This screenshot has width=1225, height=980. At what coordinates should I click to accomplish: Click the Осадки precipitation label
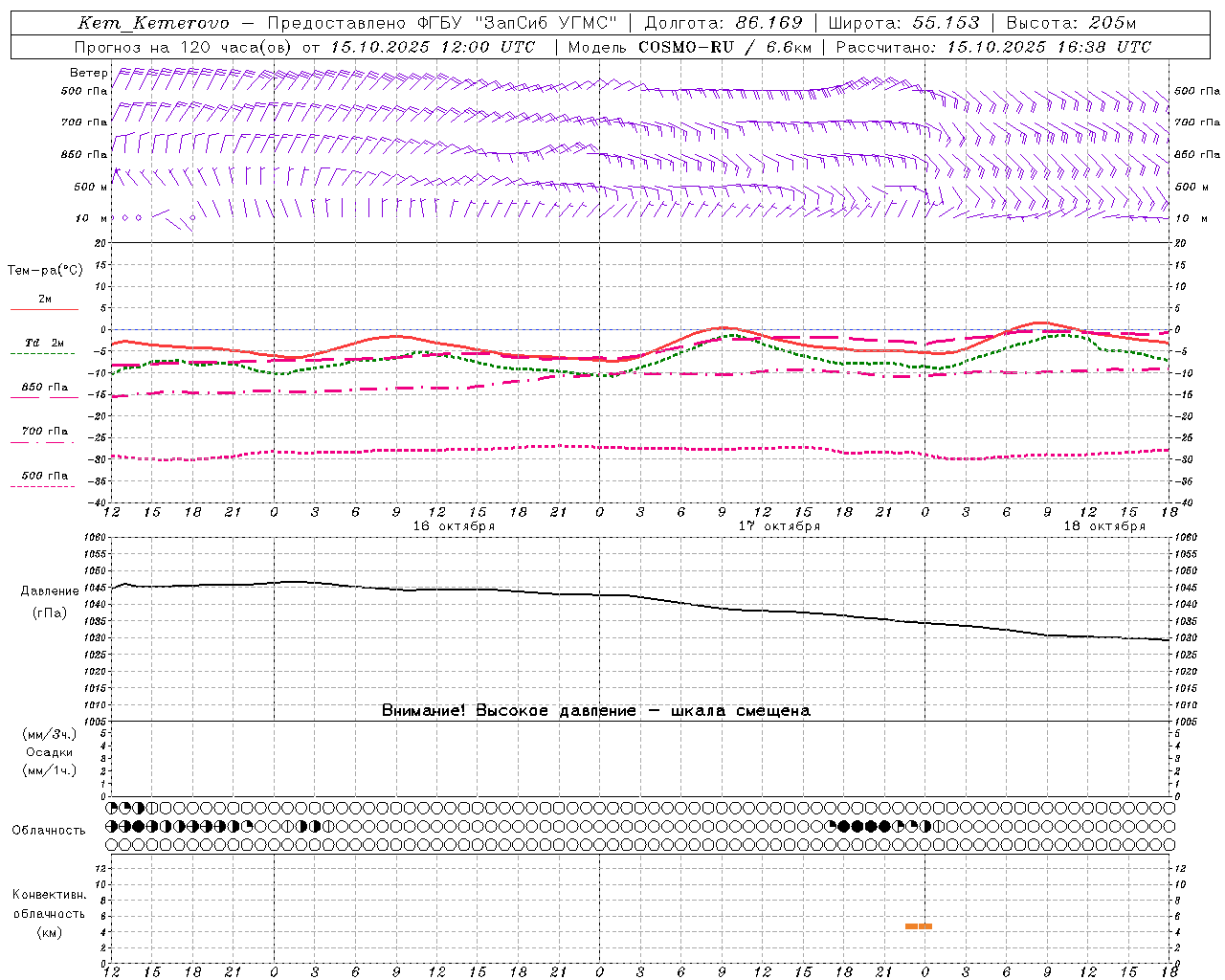click(50, 752)
